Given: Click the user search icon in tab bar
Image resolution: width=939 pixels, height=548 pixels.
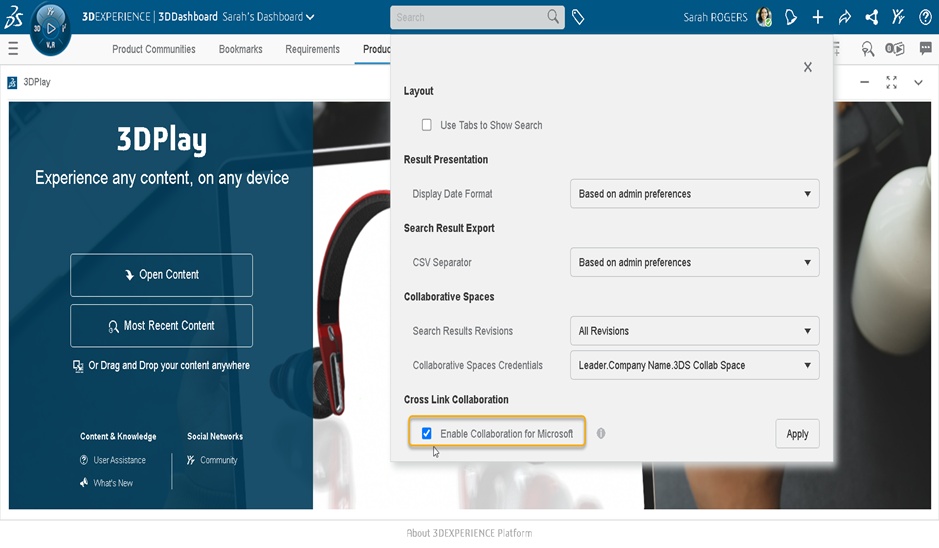Looking at the screenshot, I should click(867, 49).
